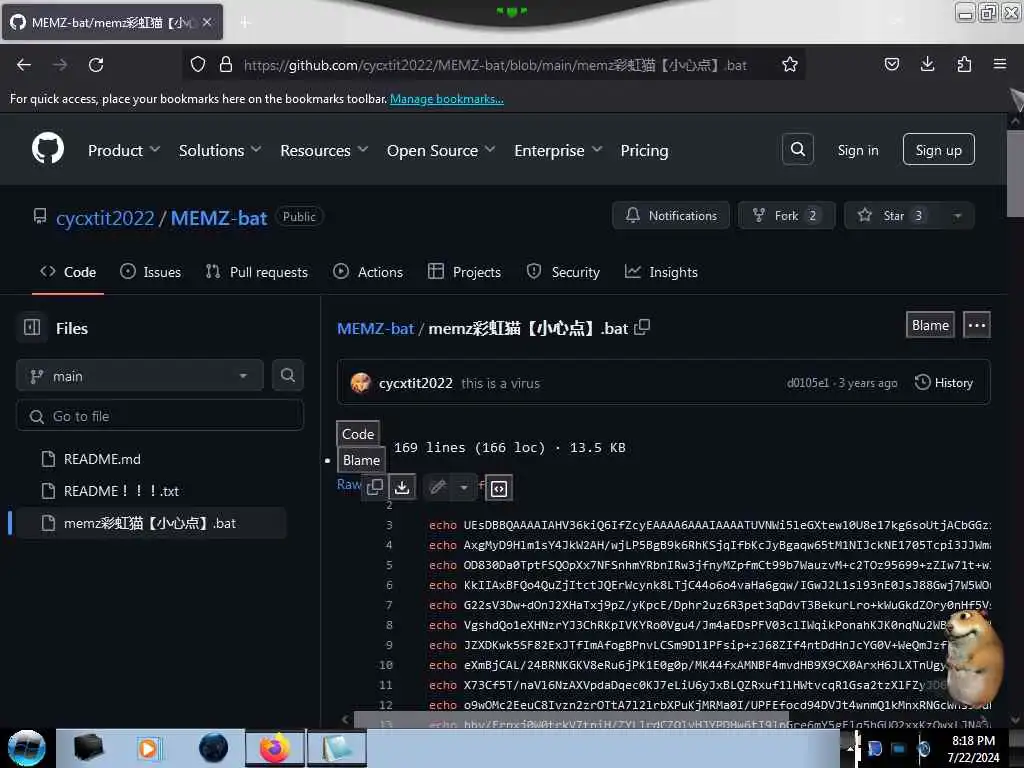1024x768 pixels.
Task: Open GitHub search magnifier button
Action: 797,150
